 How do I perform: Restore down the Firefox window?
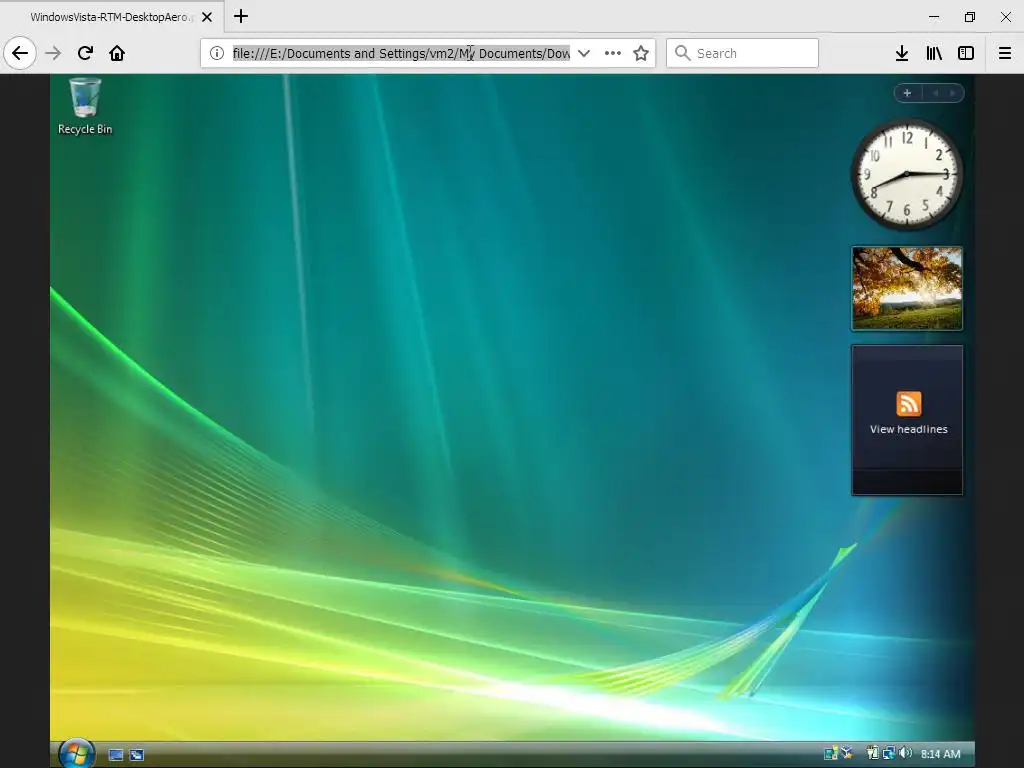click(x=970, y=17)
